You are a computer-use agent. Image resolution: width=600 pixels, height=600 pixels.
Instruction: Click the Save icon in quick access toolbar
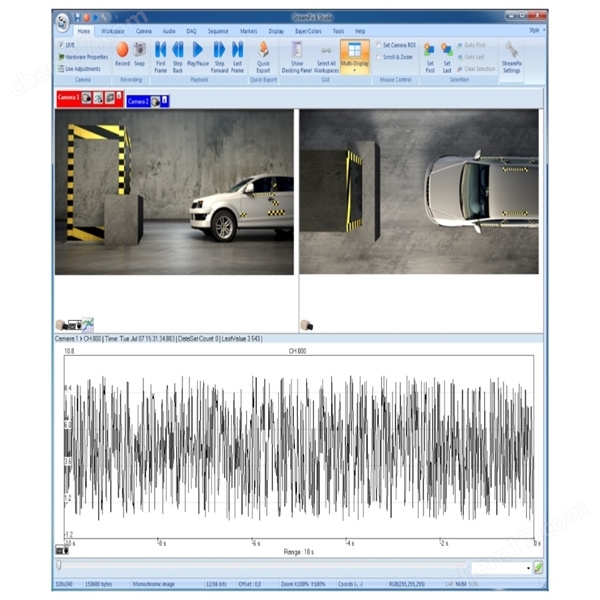coord(77,18)
